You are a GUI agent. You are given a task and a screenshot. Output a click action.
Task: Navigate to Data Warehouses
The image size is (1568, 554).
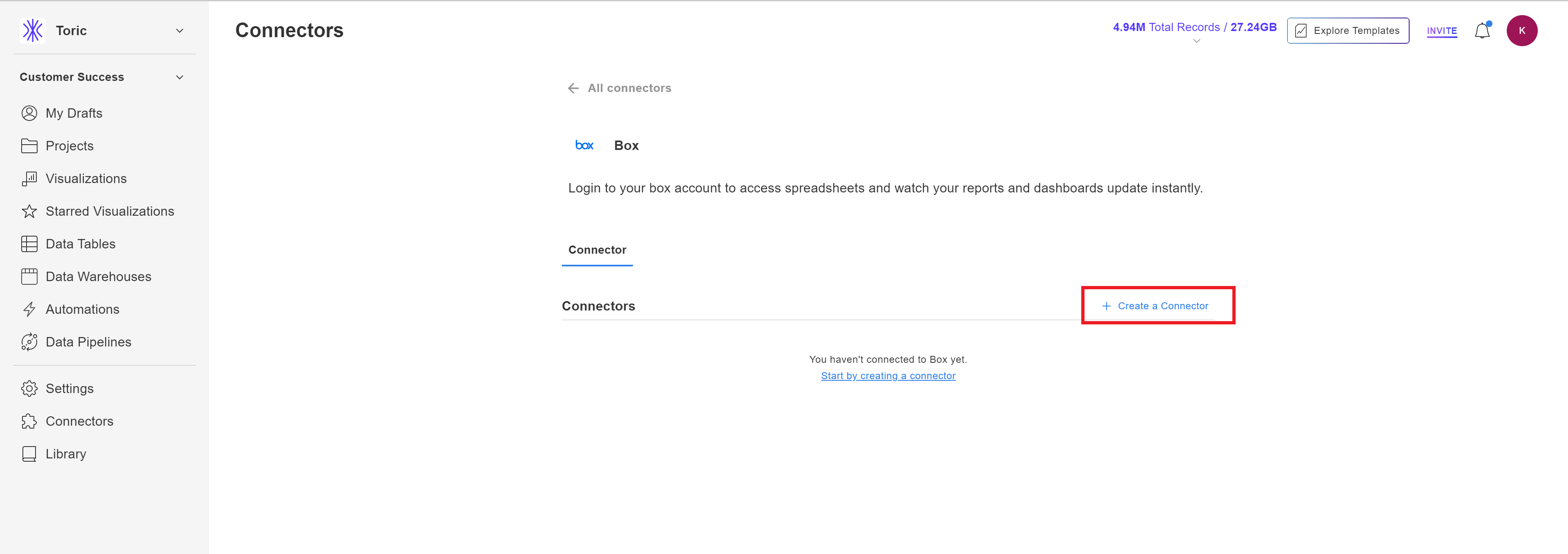pos(98,277)
